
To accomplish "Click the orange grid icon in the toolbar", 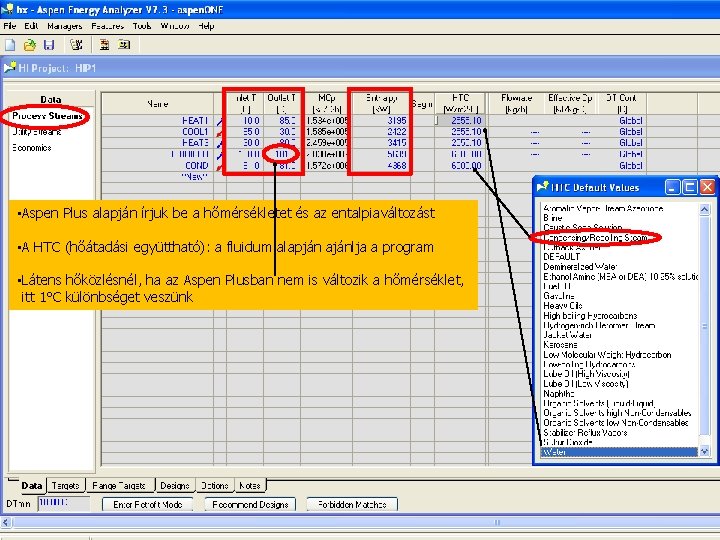I will coord(104,45).
